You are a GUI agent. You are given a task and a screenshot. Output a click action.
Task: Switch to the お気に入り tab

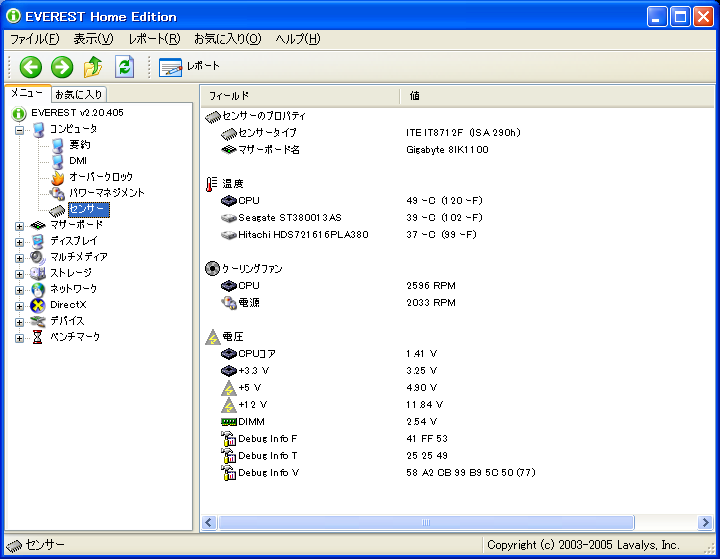tap(79, 95)
